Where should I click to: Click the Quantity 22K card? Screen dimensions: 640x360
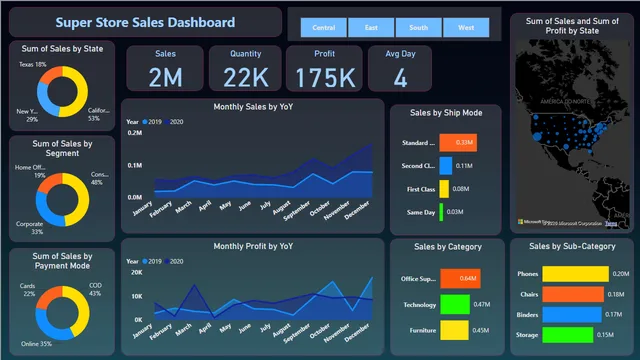pos(245,69)
